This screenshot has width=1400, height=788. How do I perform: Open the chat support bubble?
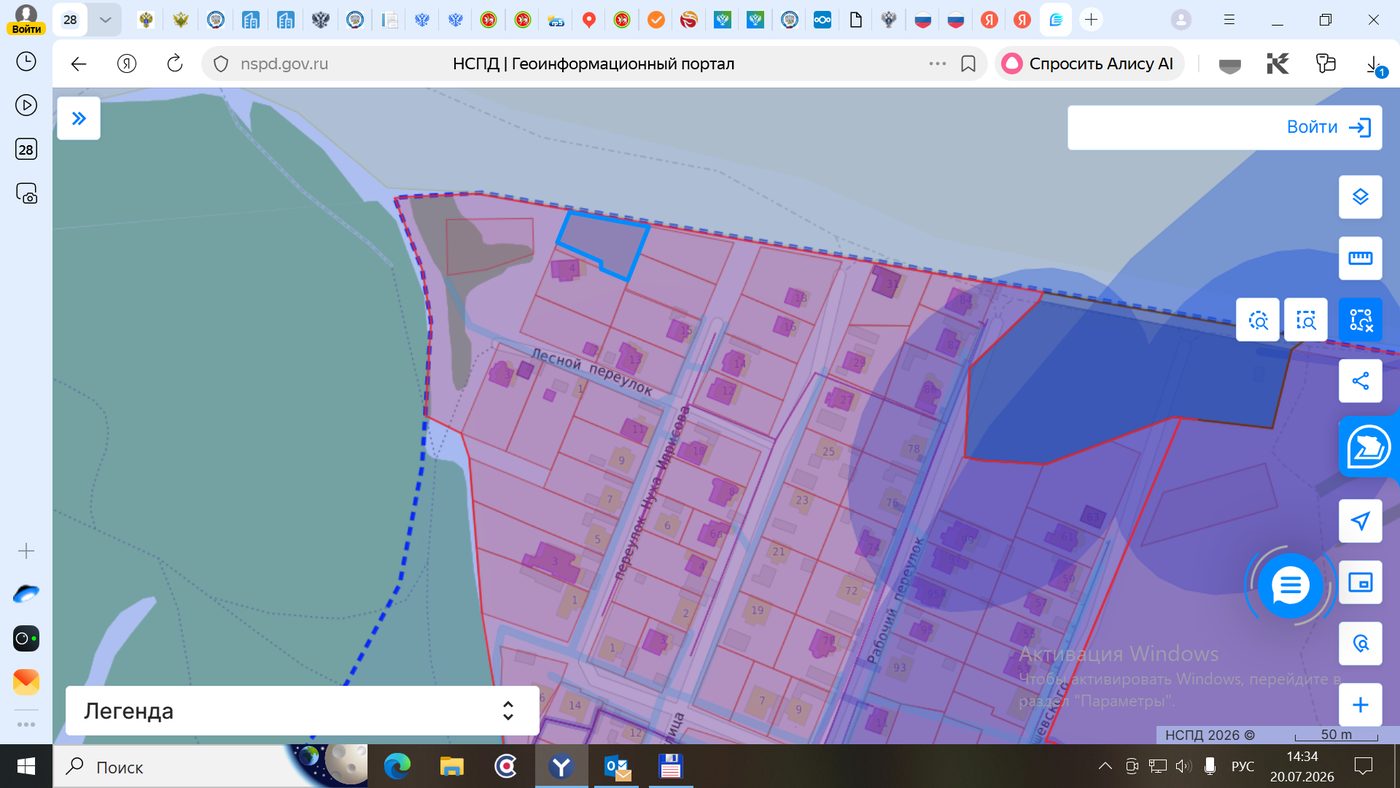(x=1290, y=586)
